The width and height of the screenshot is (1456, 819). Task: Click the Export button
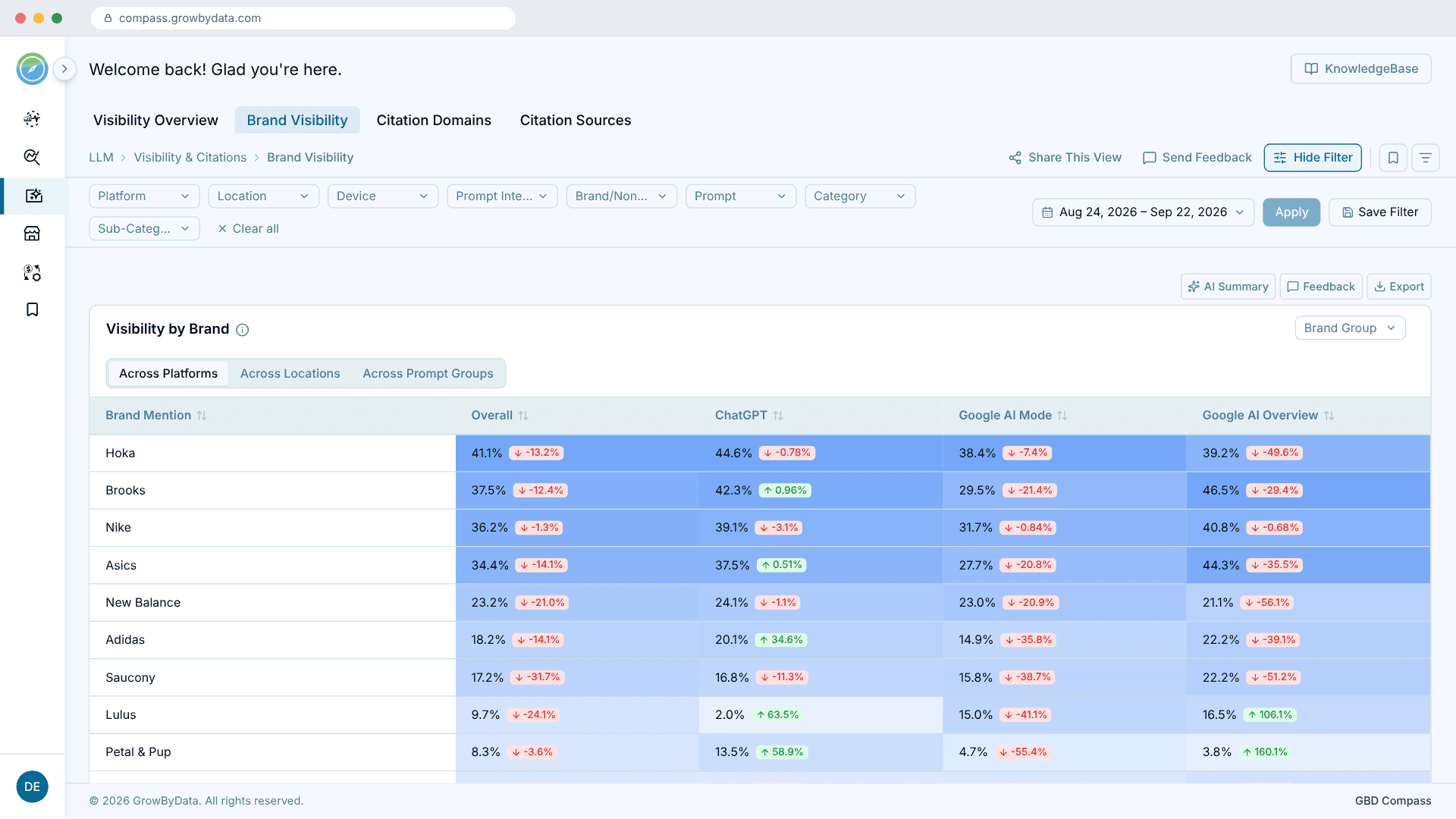tap(1399, 287)
